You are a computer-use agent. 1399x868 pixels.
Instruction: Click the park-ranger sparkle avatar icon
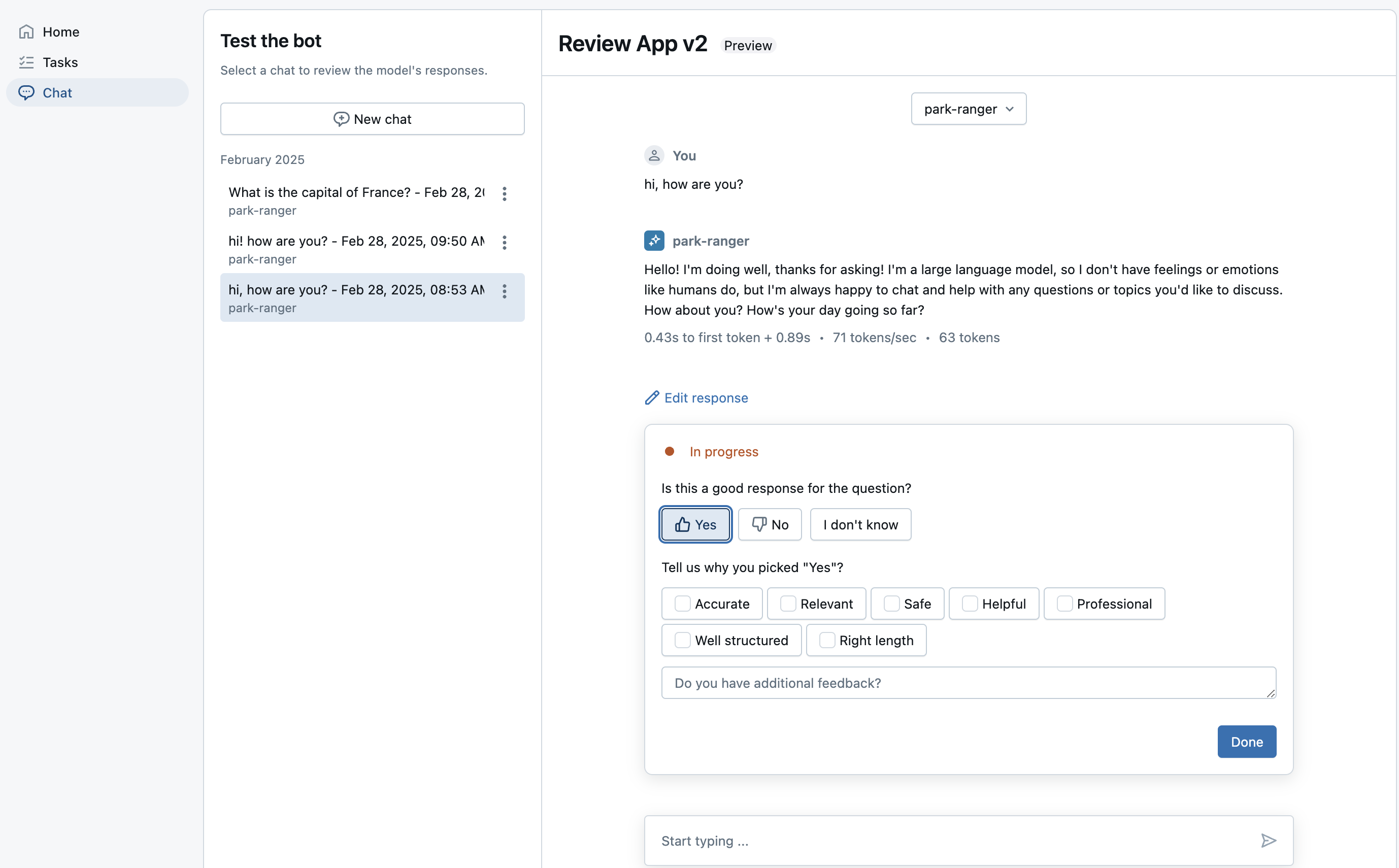[x=654, y=241]
